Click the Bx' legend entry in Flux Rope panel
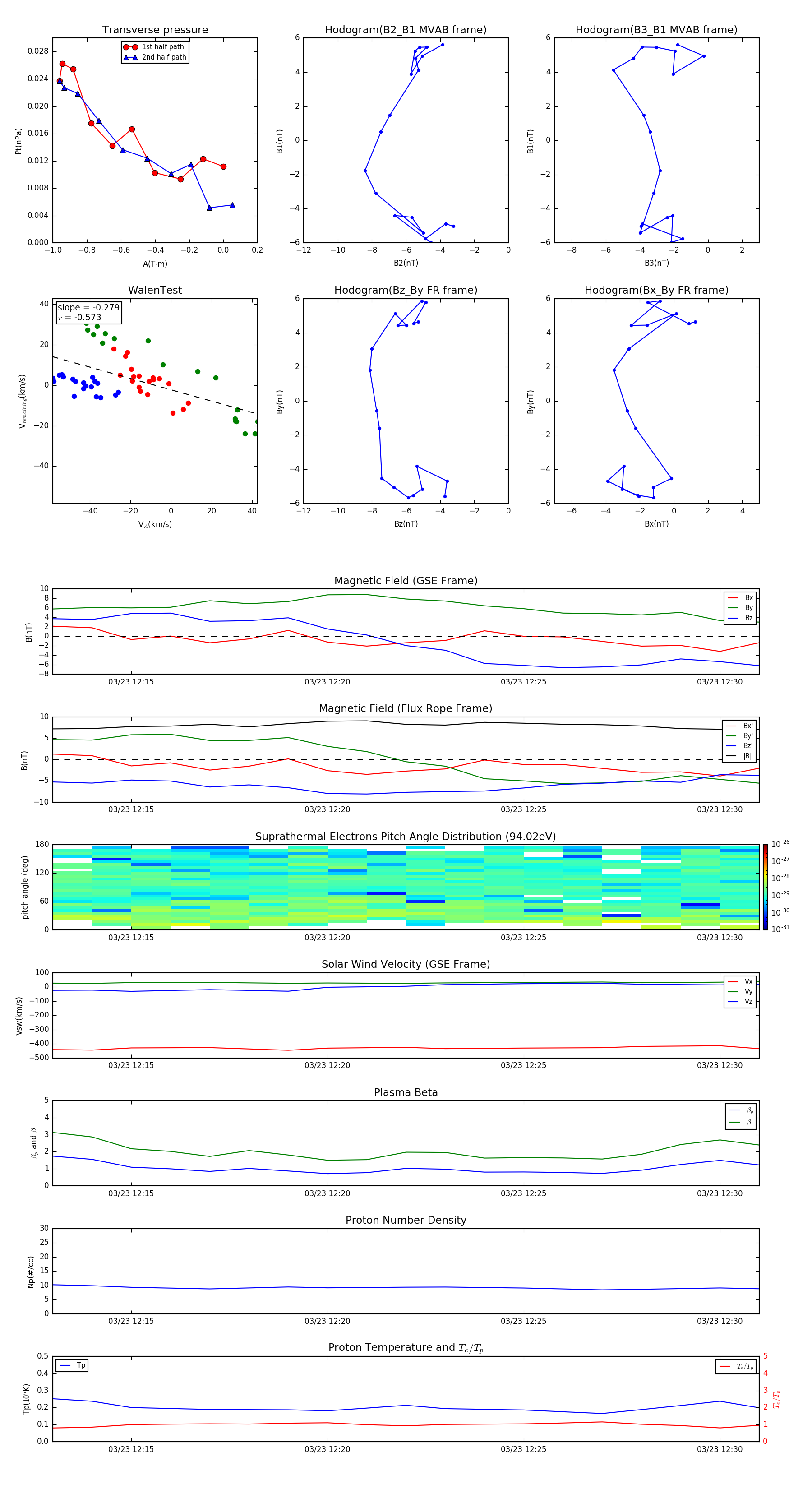This screenshot has height=1489, width=812. (x=739, y=726)
